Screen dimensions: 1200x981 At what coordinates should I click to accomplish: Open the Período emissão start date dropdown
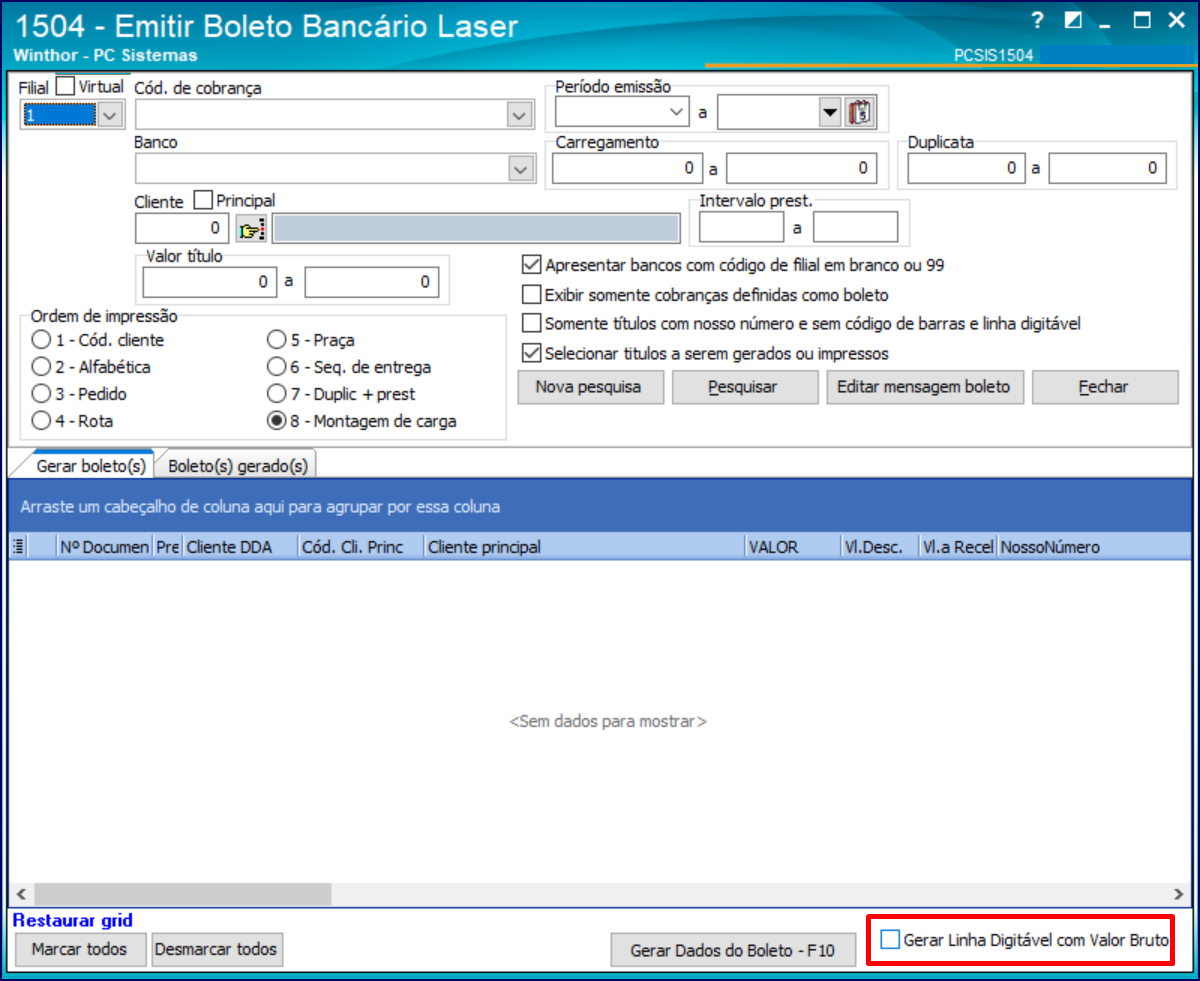coord(677,112)
